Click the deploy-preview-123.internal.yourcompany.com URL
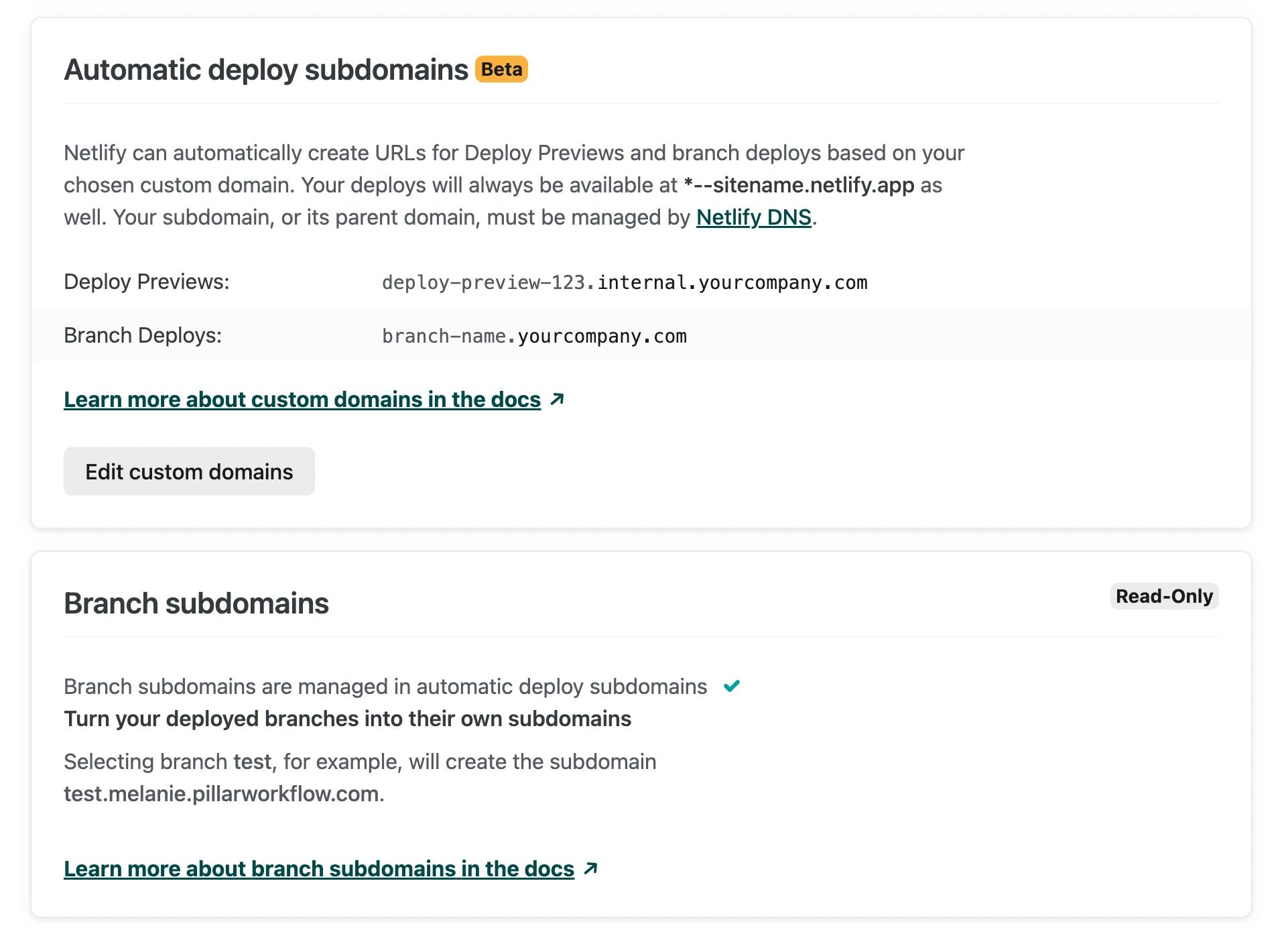Viewport: 1288px width, 936px height. click(625, 282)
